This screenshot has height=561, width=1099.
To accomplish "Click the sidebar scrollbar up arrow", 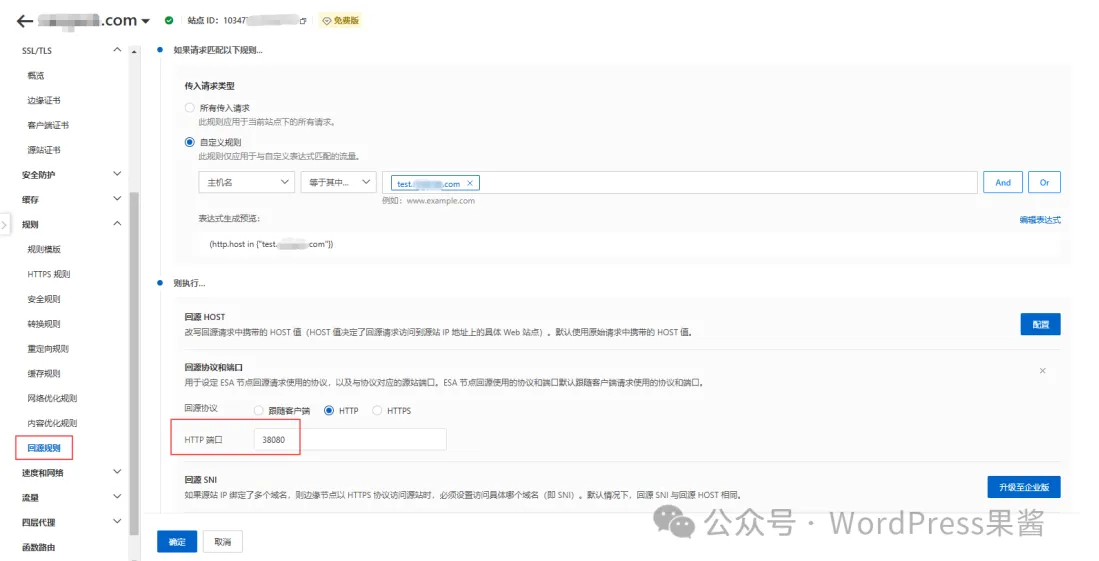I will click(134, 52).
